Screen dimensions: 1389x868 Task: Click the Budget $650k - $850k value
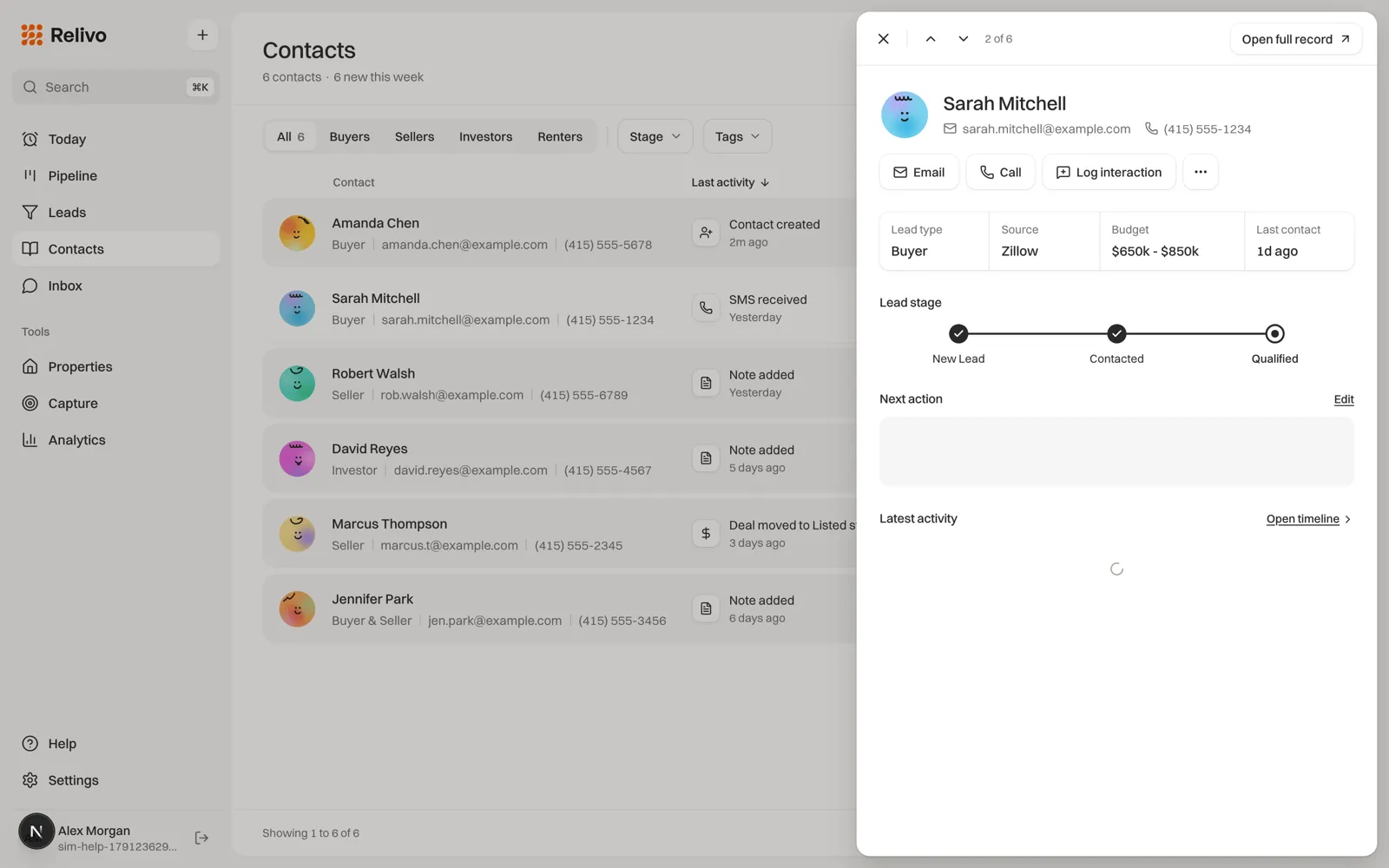pyautogui.click(x=1155, y=251)
